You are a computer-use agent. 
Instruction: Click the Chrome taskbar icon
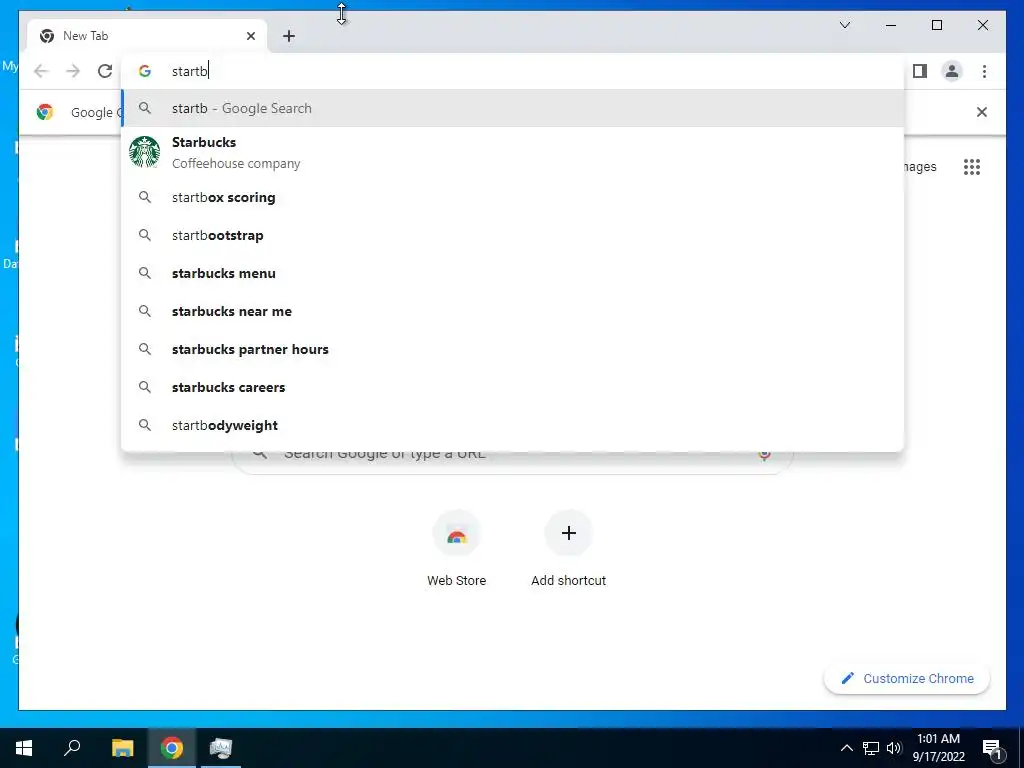(172, 748)
